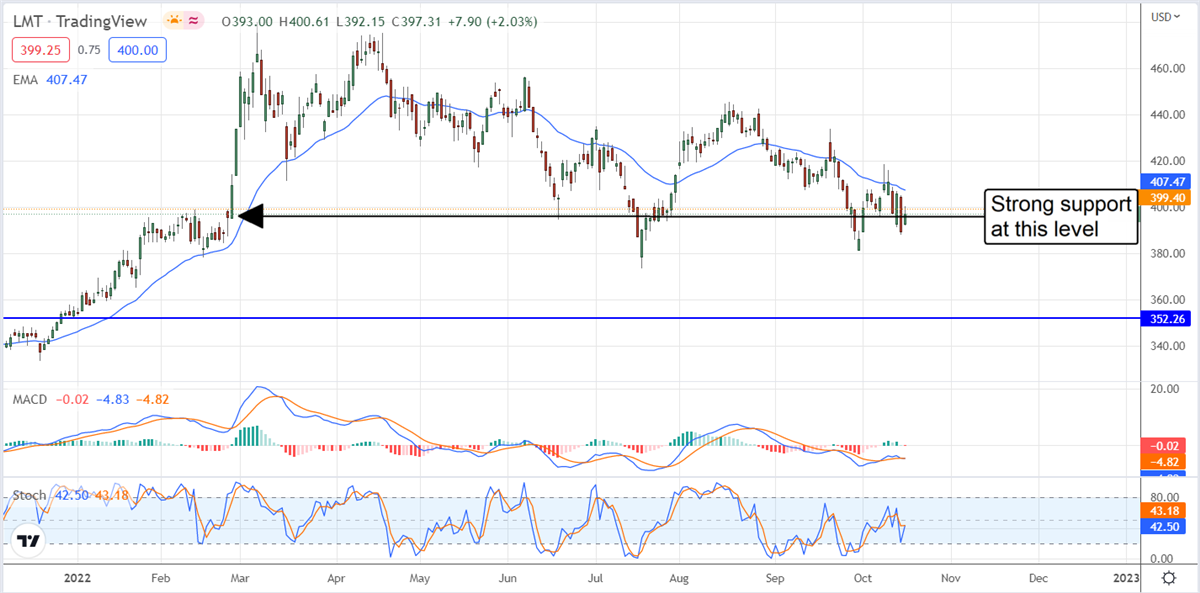Image resolution: width=1200 pixels, height=593 pixels.
Task: Click the Oct time axis label
Action: 861,578
